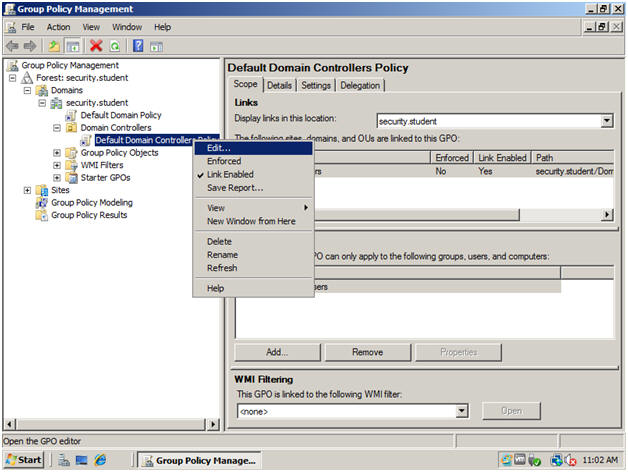Screen dimensions: 628x472
Task: Click the Starter GPOs folder icon
Action: (x=71, y=178)
